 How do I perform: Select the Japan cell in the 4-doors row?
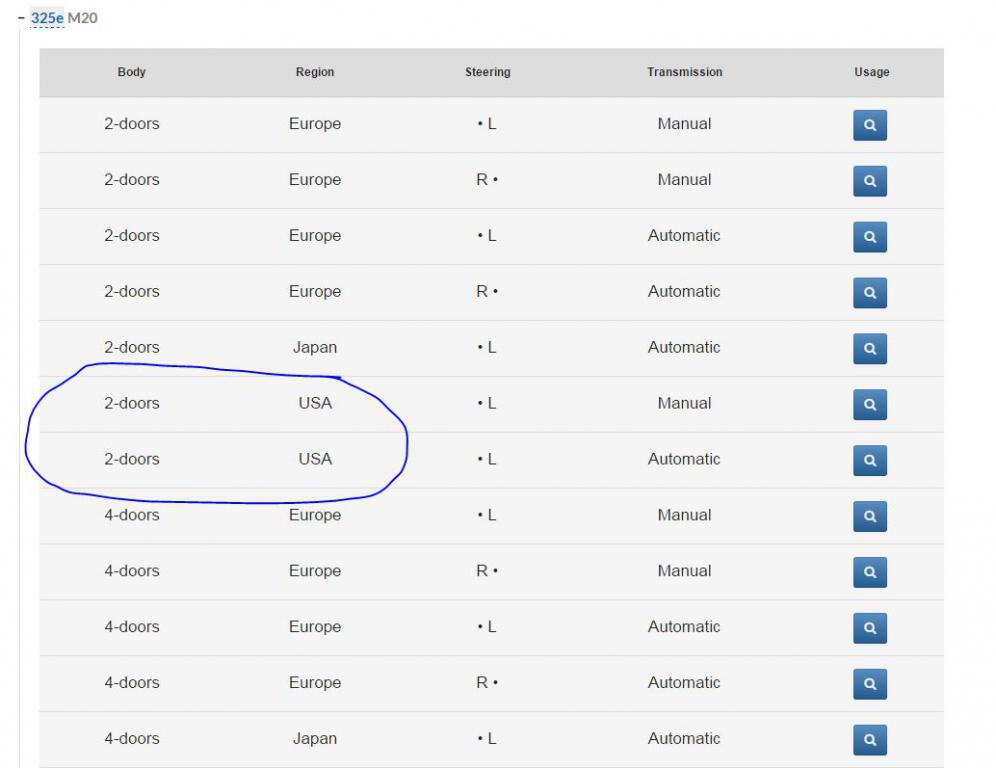315,739
